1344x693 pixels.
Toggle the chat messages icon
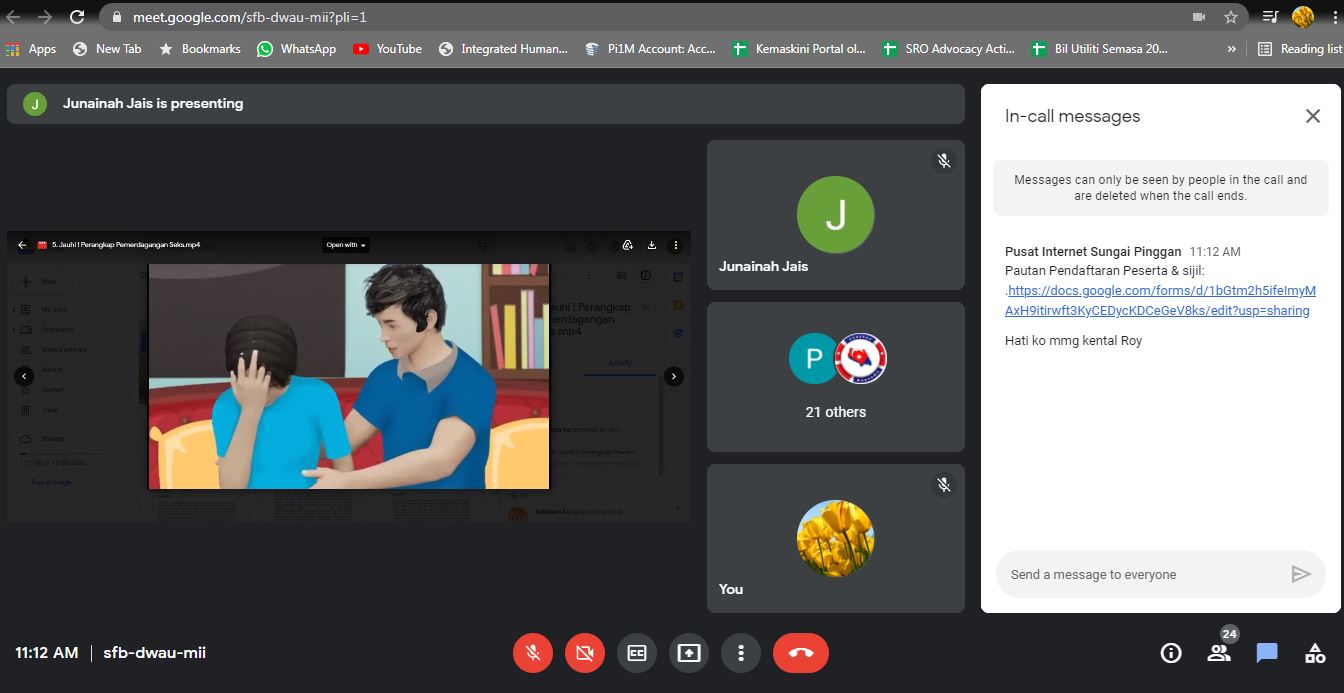point(1267,653)
